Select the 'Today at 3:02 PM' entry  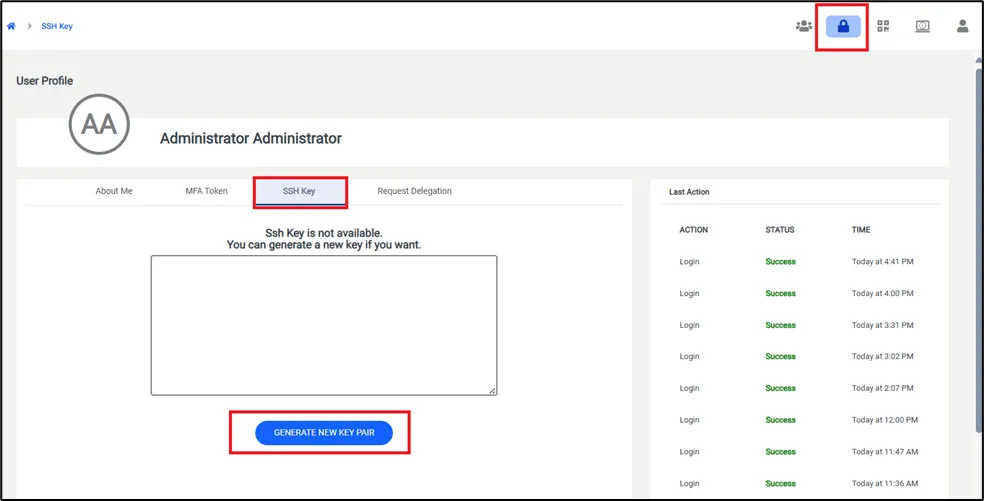point(882,356)
